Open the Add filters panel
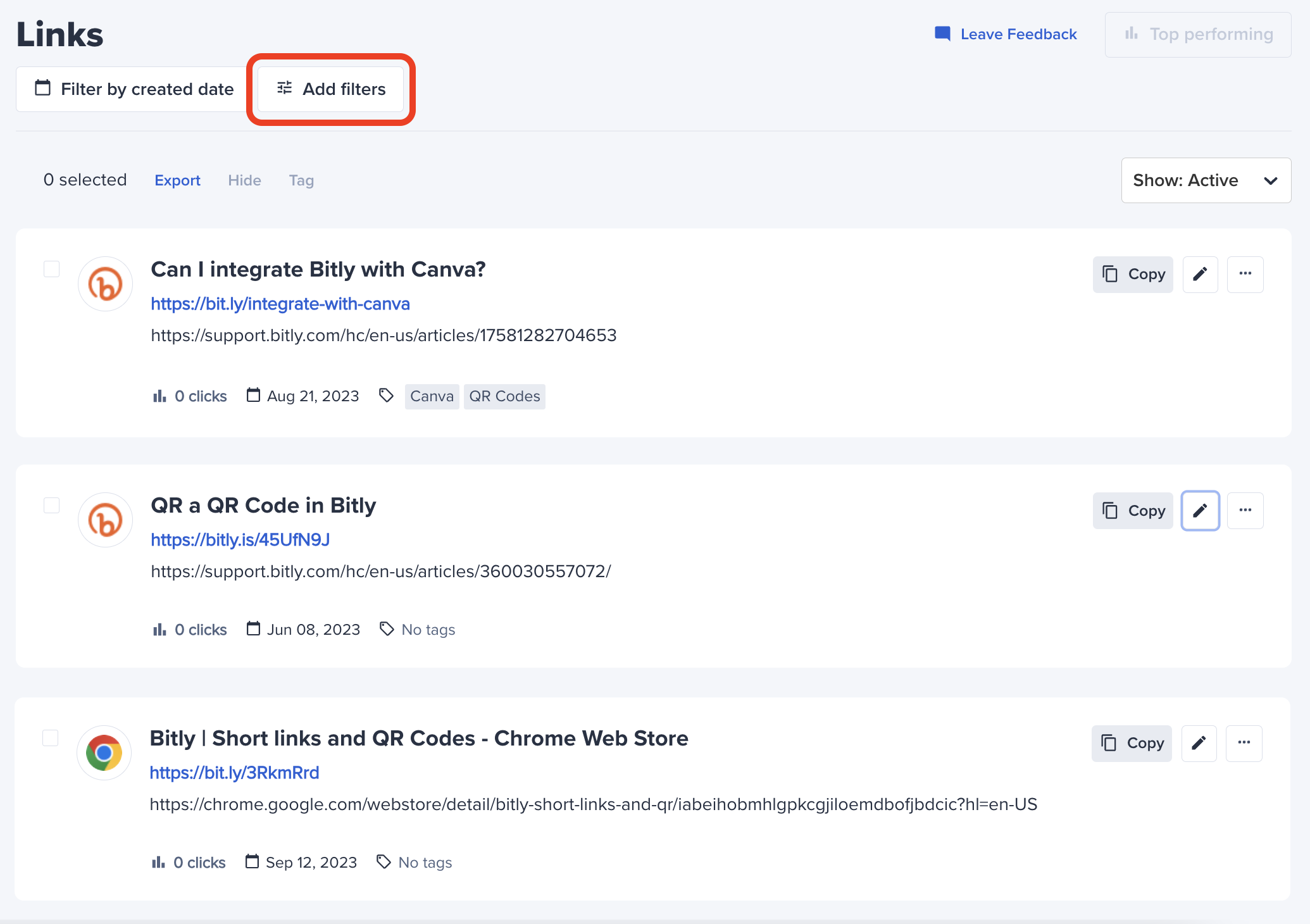 point(331,89)
